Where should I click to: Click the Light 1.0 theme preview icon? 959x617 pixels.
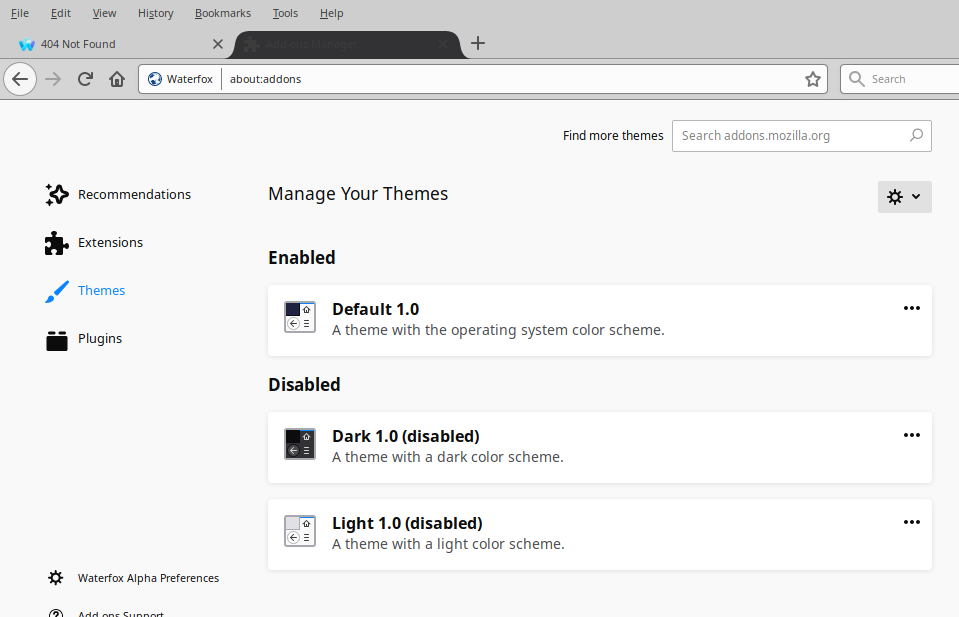[300, 531]
